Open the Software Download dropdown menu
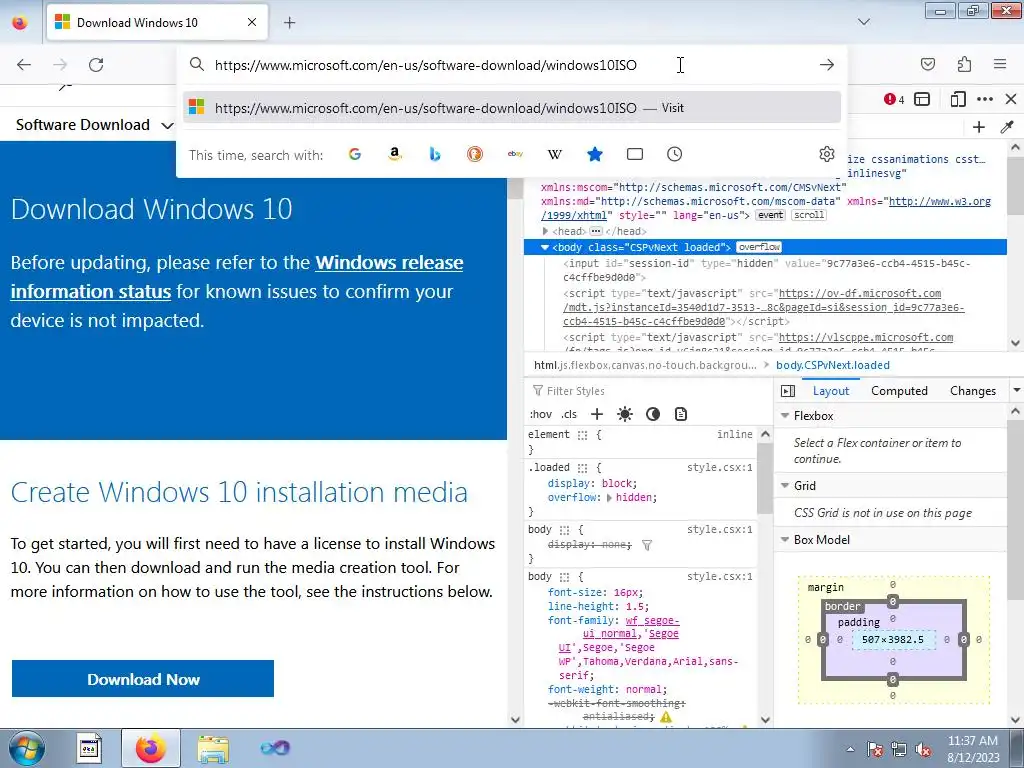The height and width of the screenshot is (768, 1024). 94,125
